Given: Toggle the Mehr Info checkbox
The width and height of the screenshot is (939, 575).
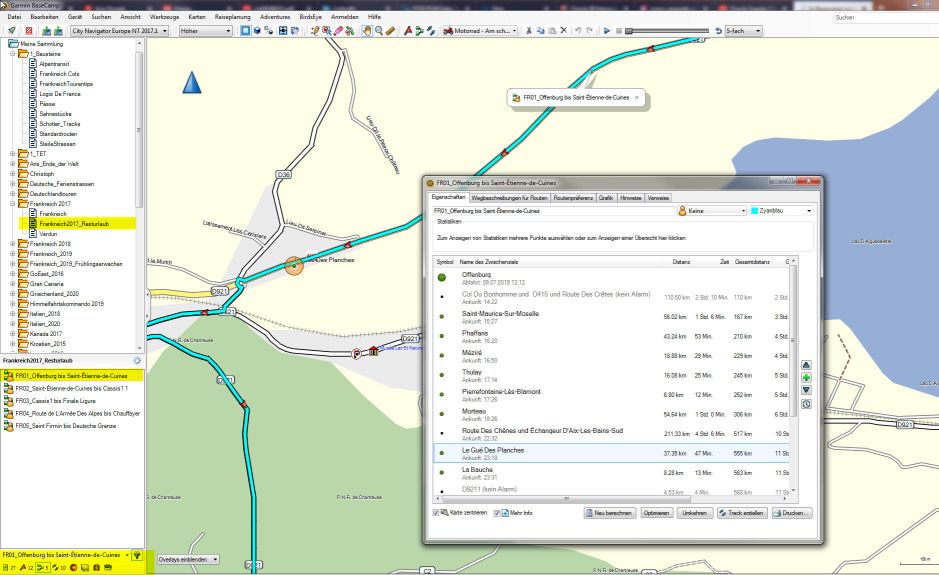Looking at the screenshot, I should [496, 513].
